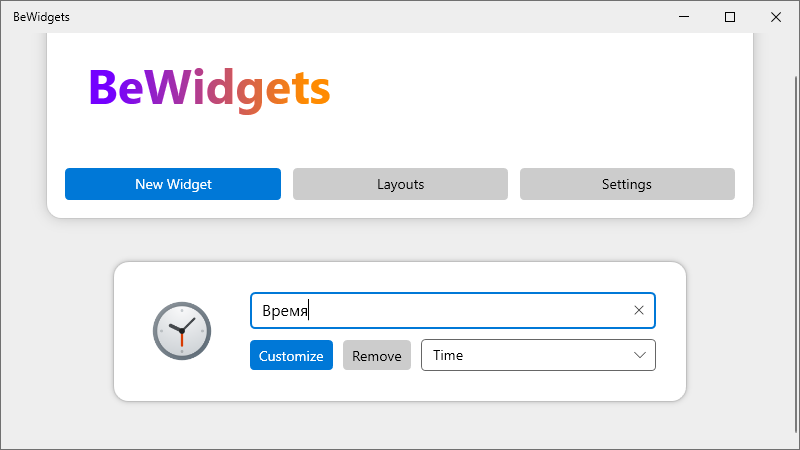Focus the widget name field containing Время
The image size is (800, 450).
tap(453, 310)
